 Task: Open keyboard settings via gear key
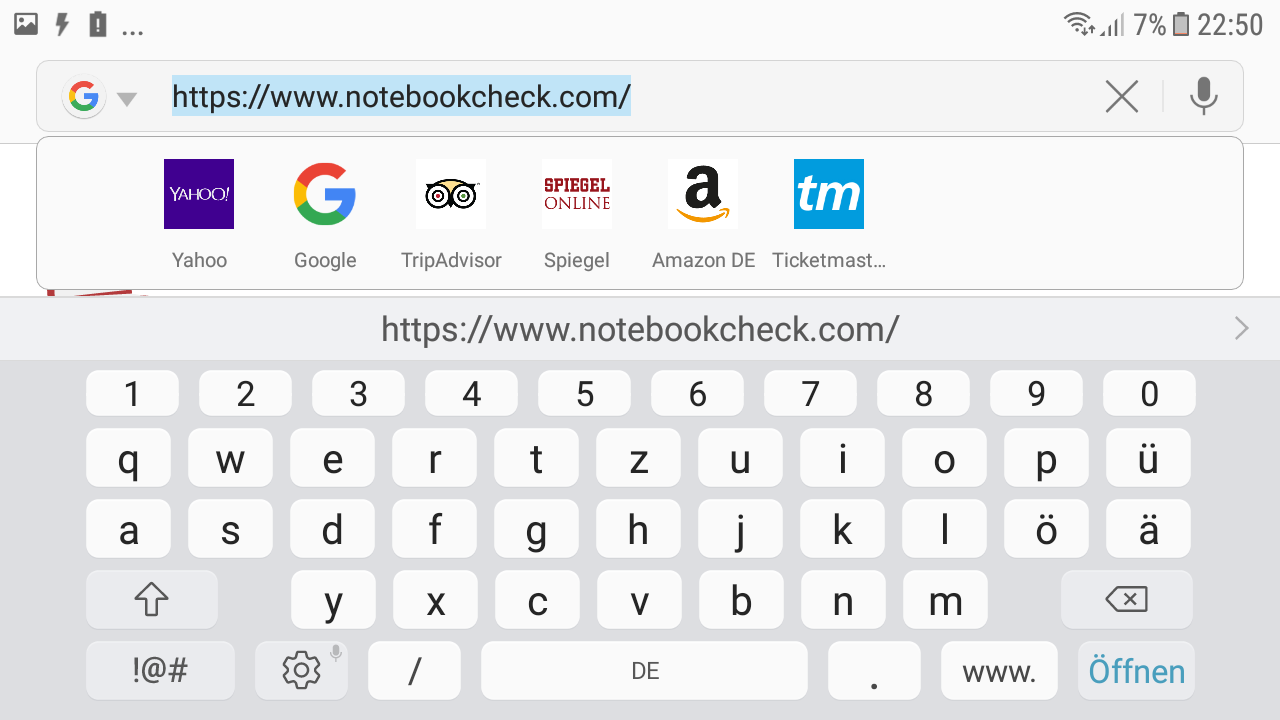pos(300,670)
